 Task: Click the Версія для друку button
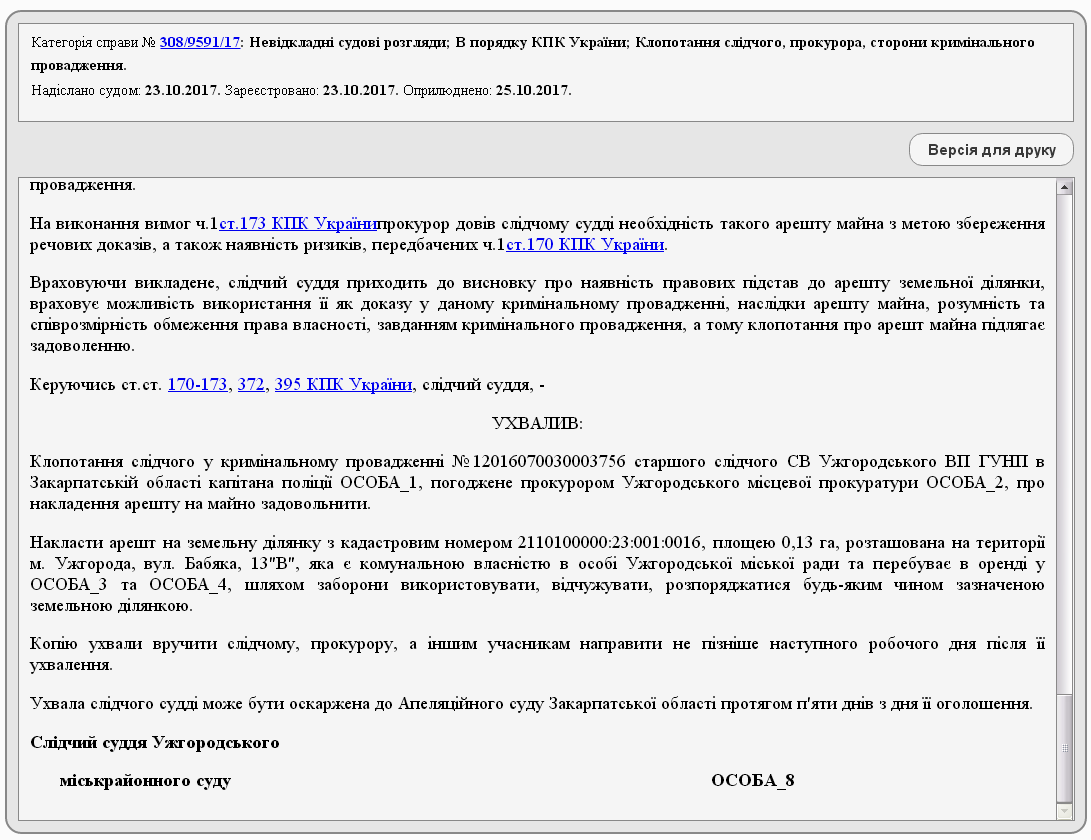tap(991, 150)
